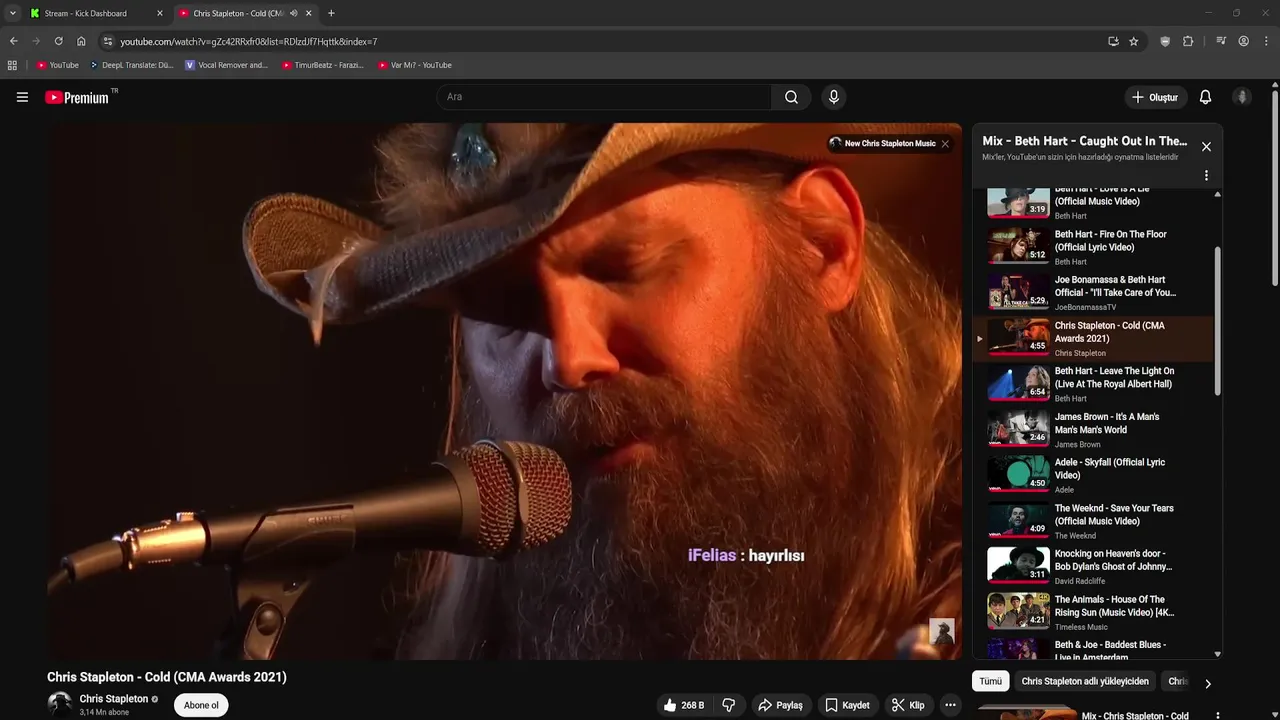Like the video (268 B thumbs up)
This screenshot has width=1280, height=720.
(x=684, y=705)
